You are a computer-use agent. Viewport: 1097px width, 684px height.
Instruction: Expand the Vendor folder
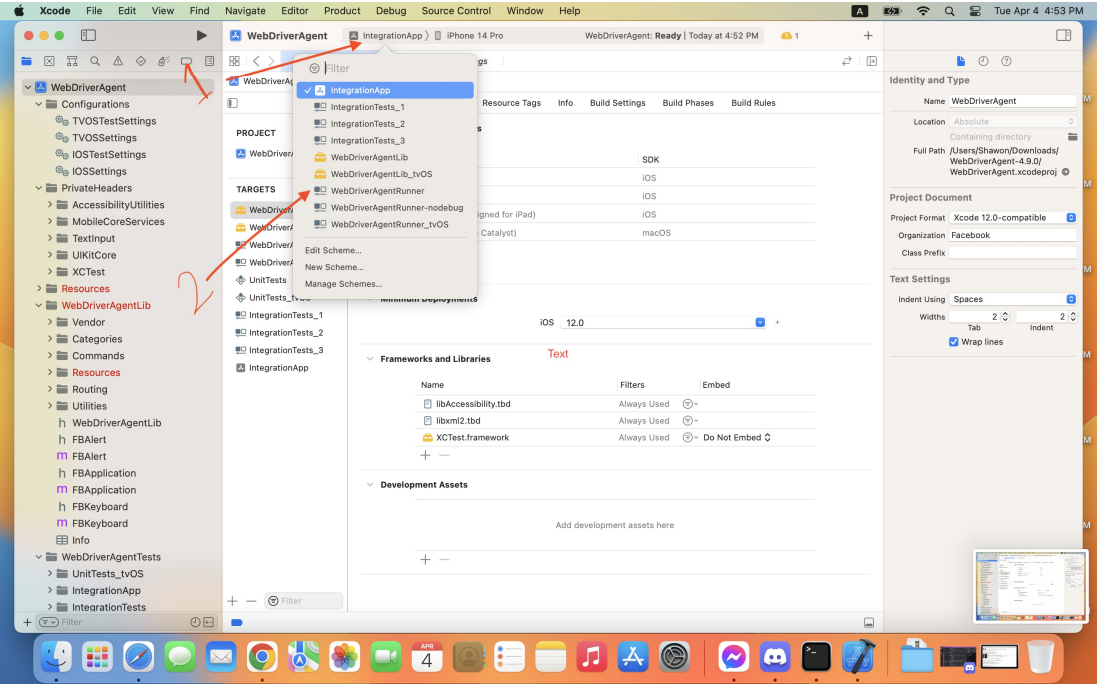(x=50, y=322)
